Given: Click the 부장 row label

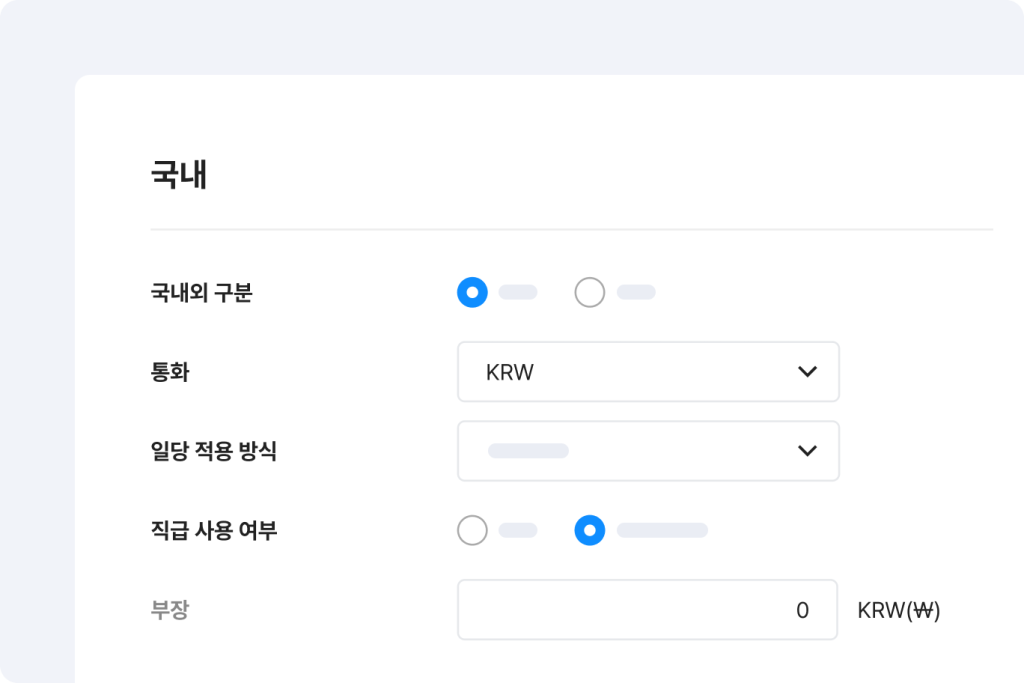Looking at the screenshot, I should 170,610.
